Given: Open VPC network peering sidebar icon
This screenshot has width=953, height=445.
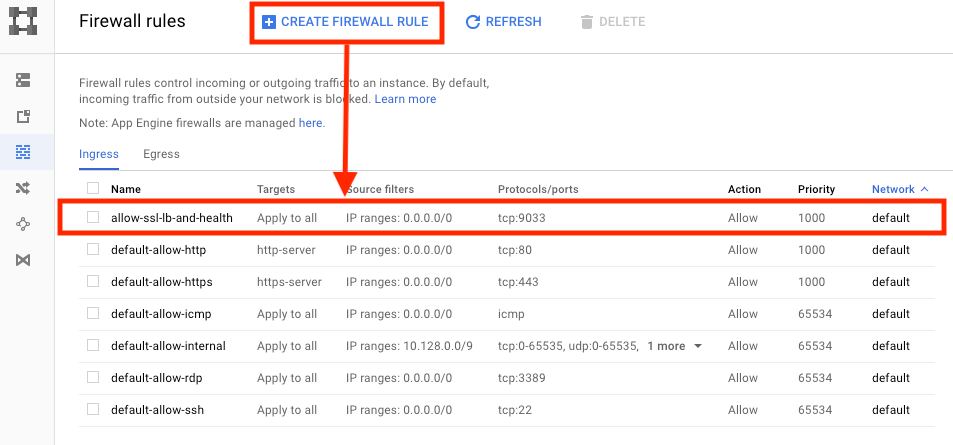Looking at the screenshot, I should pos(24,224).
